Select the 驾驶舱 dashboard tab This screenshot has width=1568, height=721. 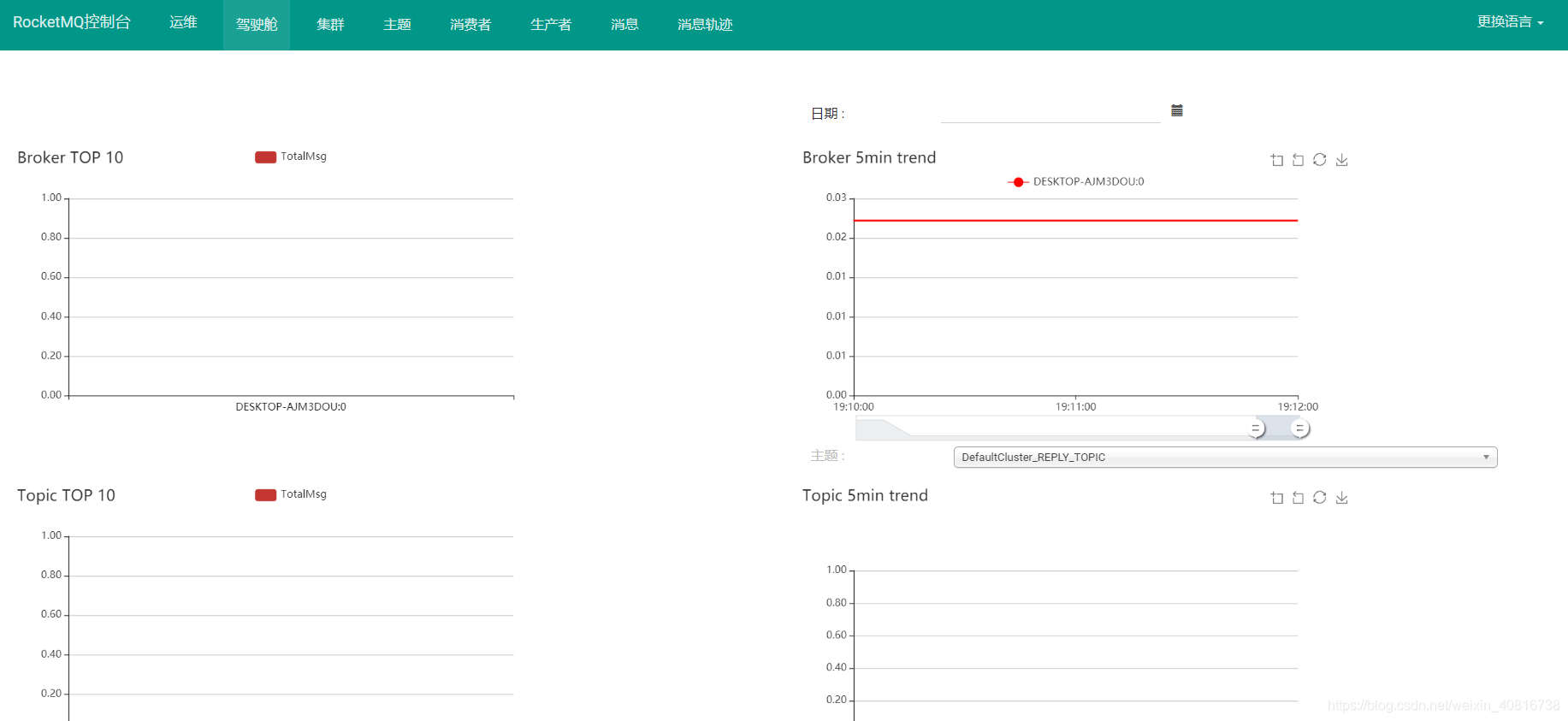pos(257,25)
